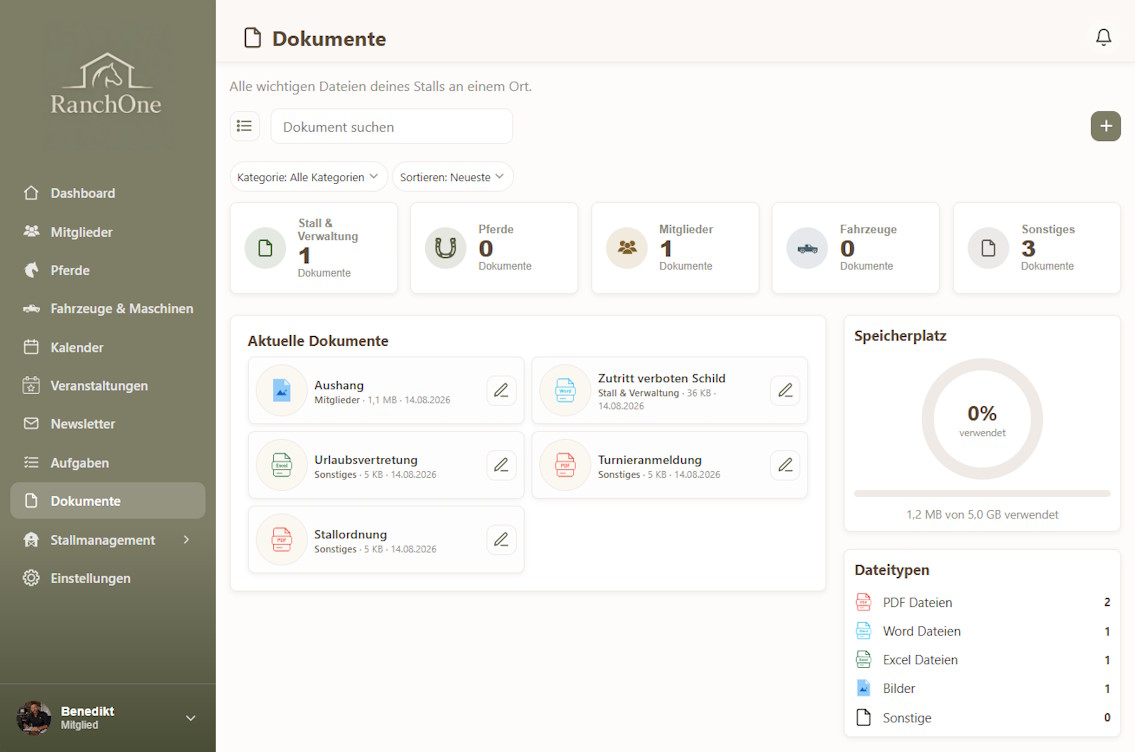
Task: Edit the Stallordnung document
Action: [x=501, y=539]
